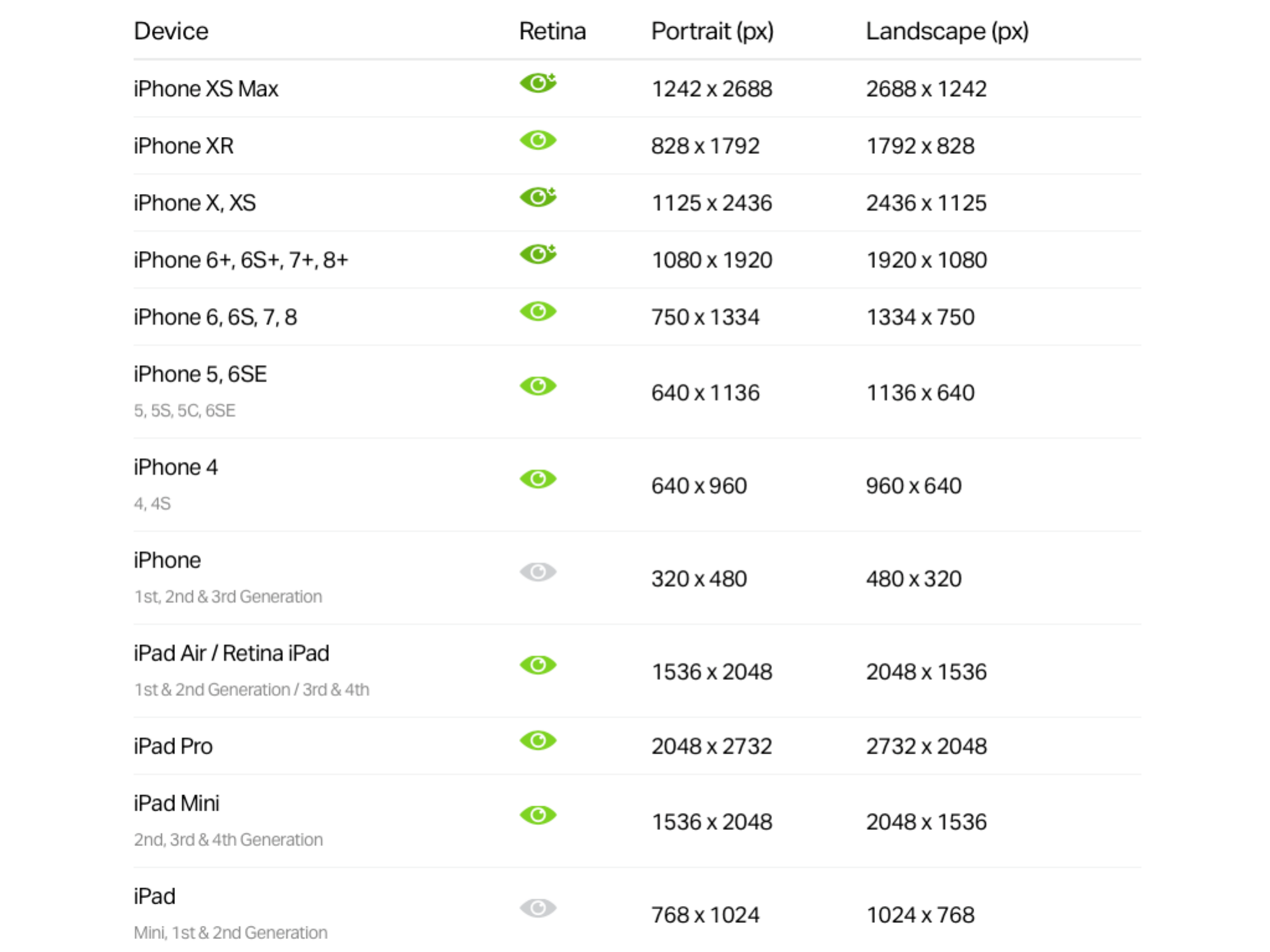Click the Device column header
Image resolution: width=1270 pixels, height=952 pixels.
(x=171, y=31)
